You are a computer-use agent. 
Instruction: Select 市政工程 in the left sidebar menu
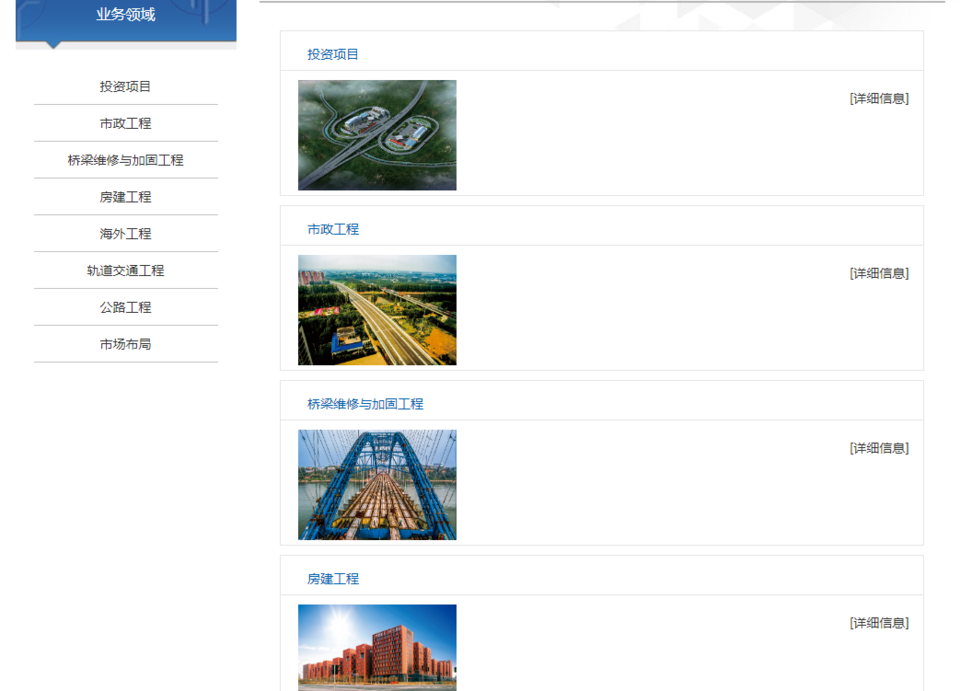126,123
